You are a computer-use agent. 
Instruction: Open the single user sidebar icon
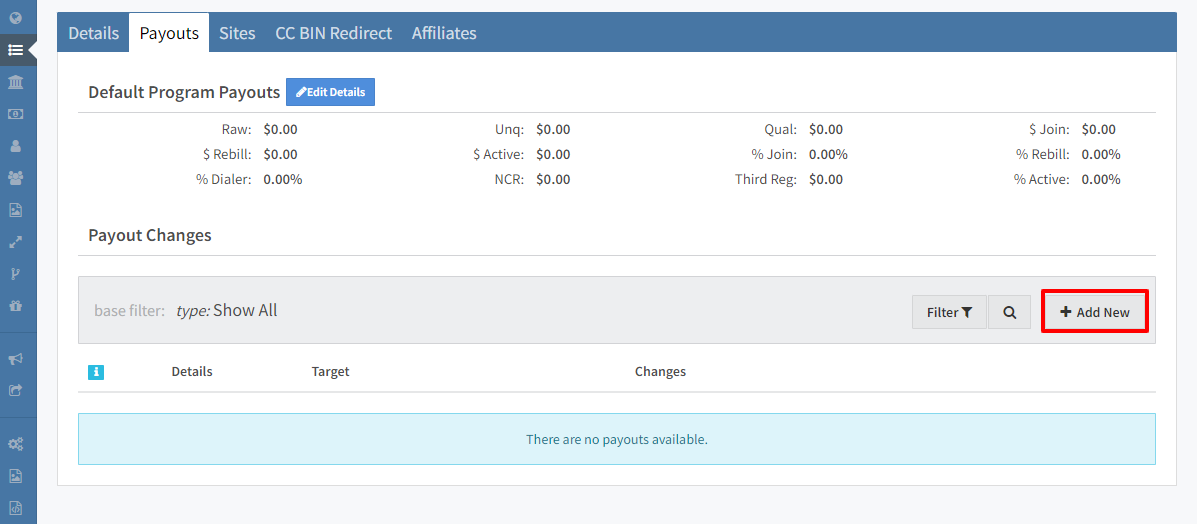click(x=16, y=146)
